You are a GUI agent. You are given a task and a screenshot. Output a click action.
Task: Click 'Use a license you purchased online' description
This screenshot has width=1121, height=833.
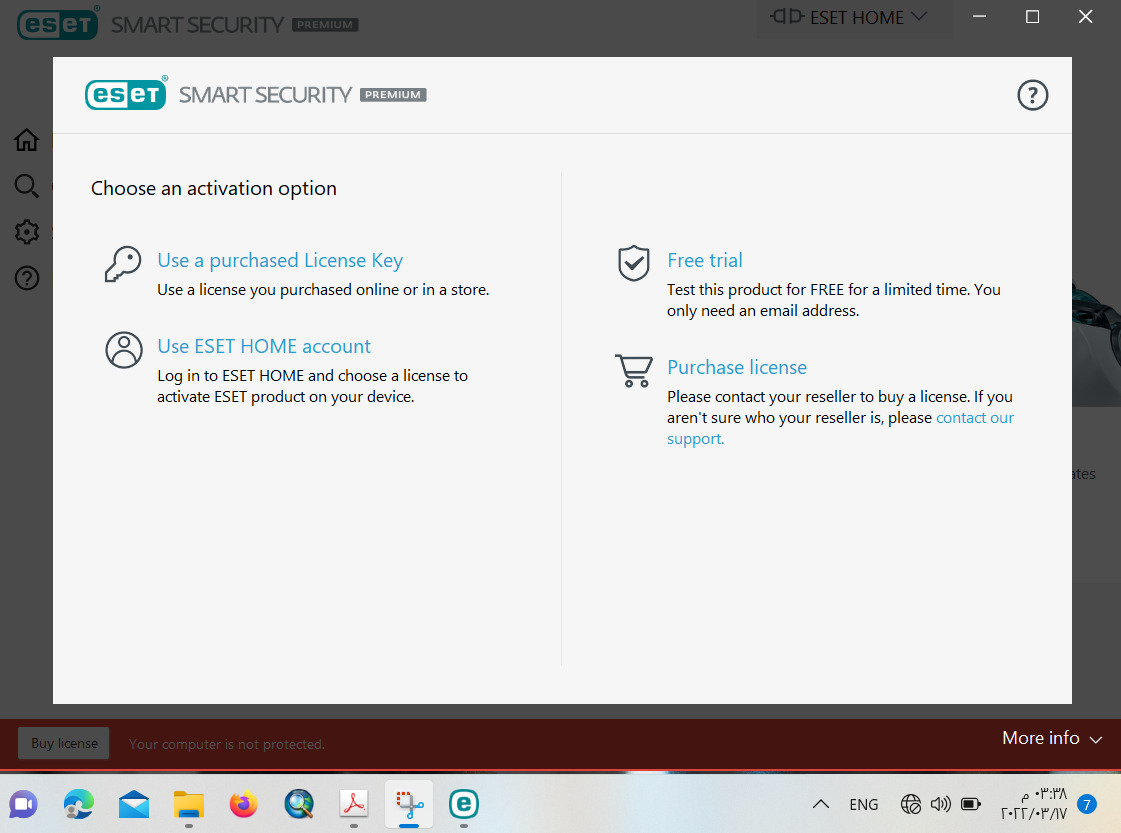(323, 290)
